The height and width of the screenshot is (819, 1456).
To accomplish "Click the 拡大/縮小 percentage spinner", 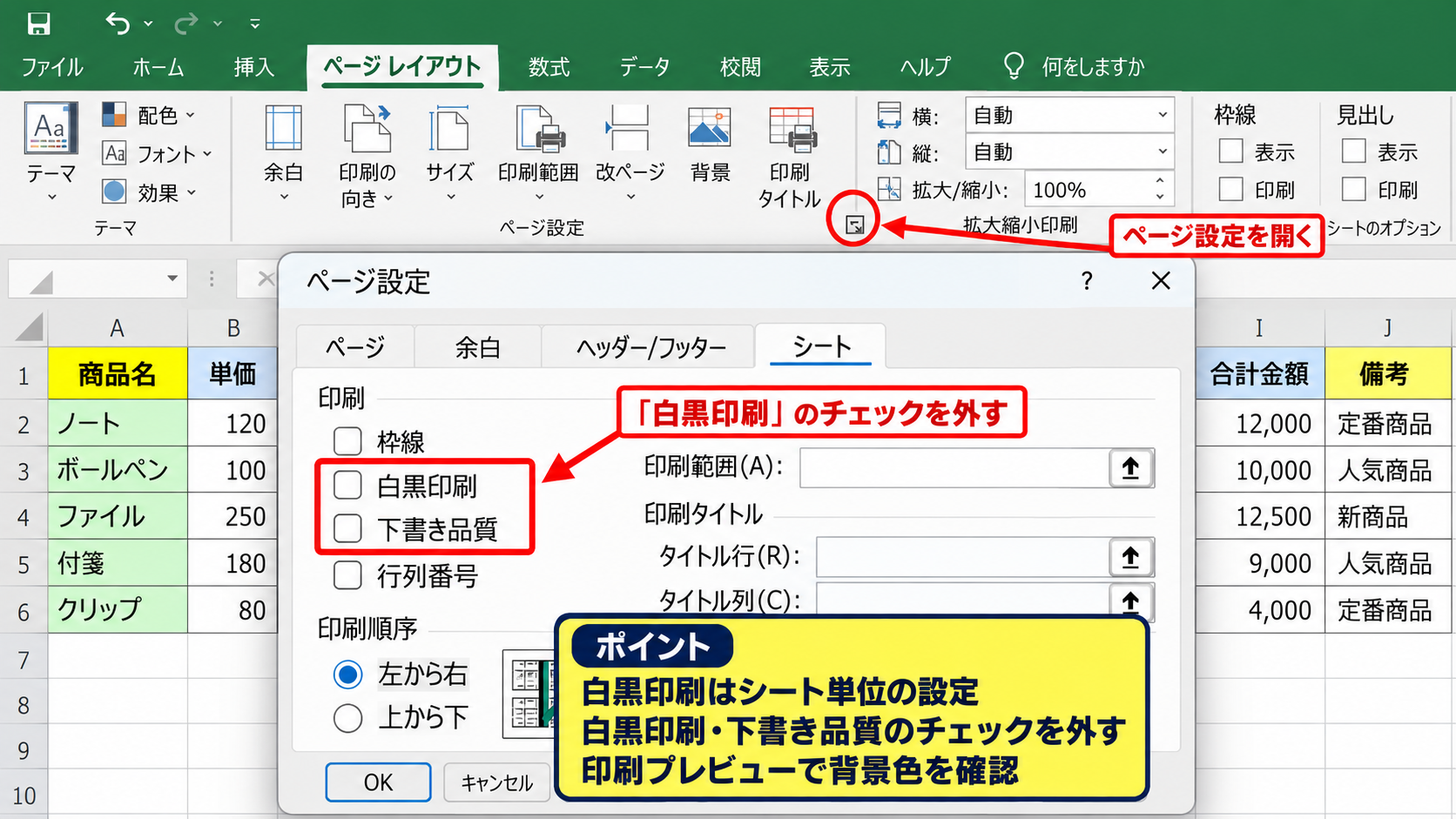I will pos(1159,190).
